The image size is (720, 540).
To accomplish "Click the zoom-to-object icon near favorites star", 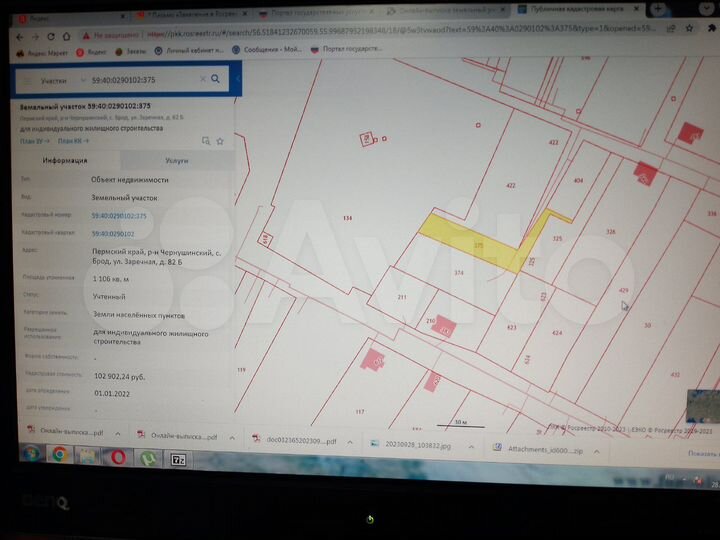I will point(206,141).
